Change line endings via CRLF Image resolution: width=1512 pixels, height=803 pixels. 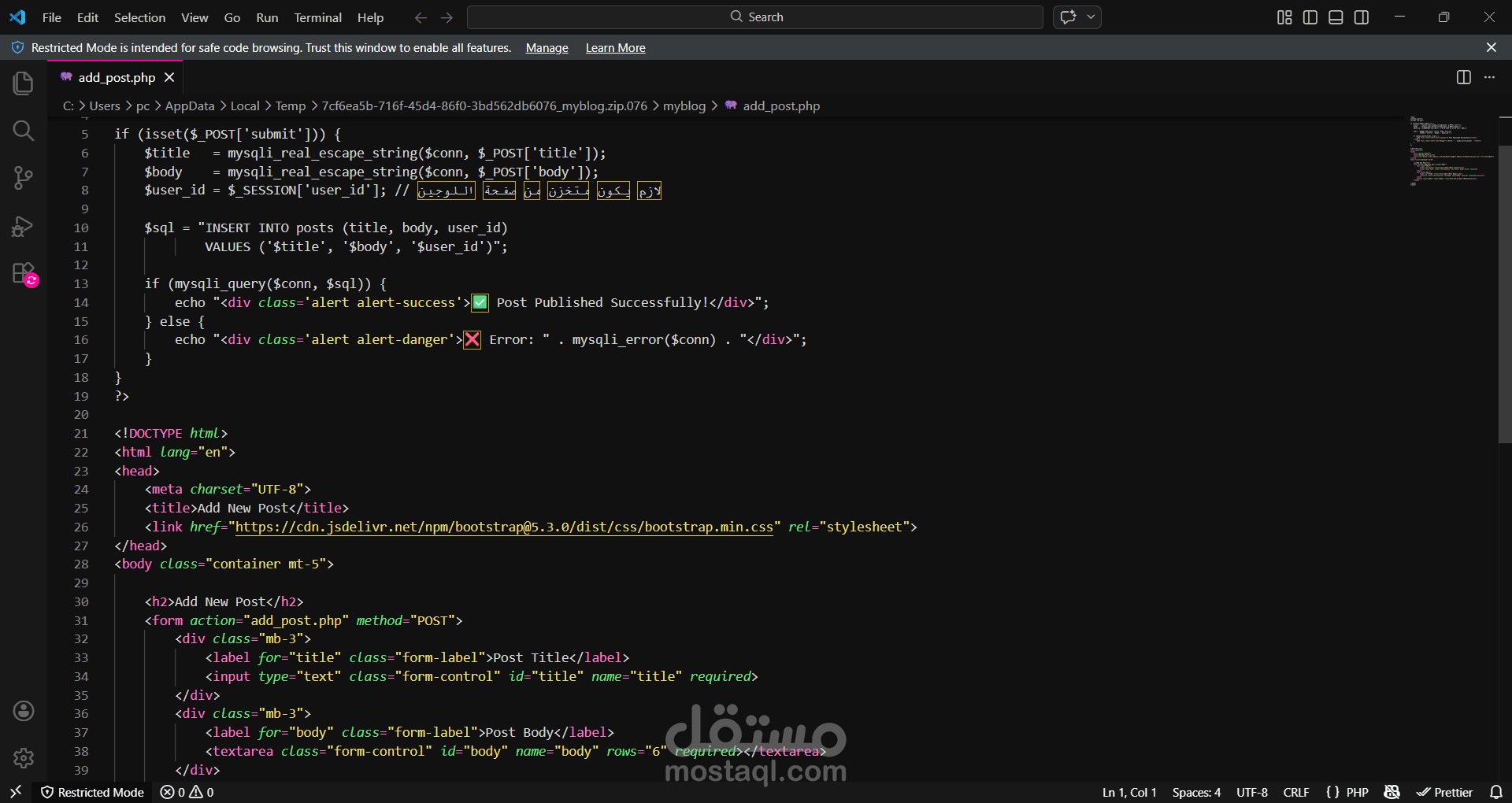1296,792
